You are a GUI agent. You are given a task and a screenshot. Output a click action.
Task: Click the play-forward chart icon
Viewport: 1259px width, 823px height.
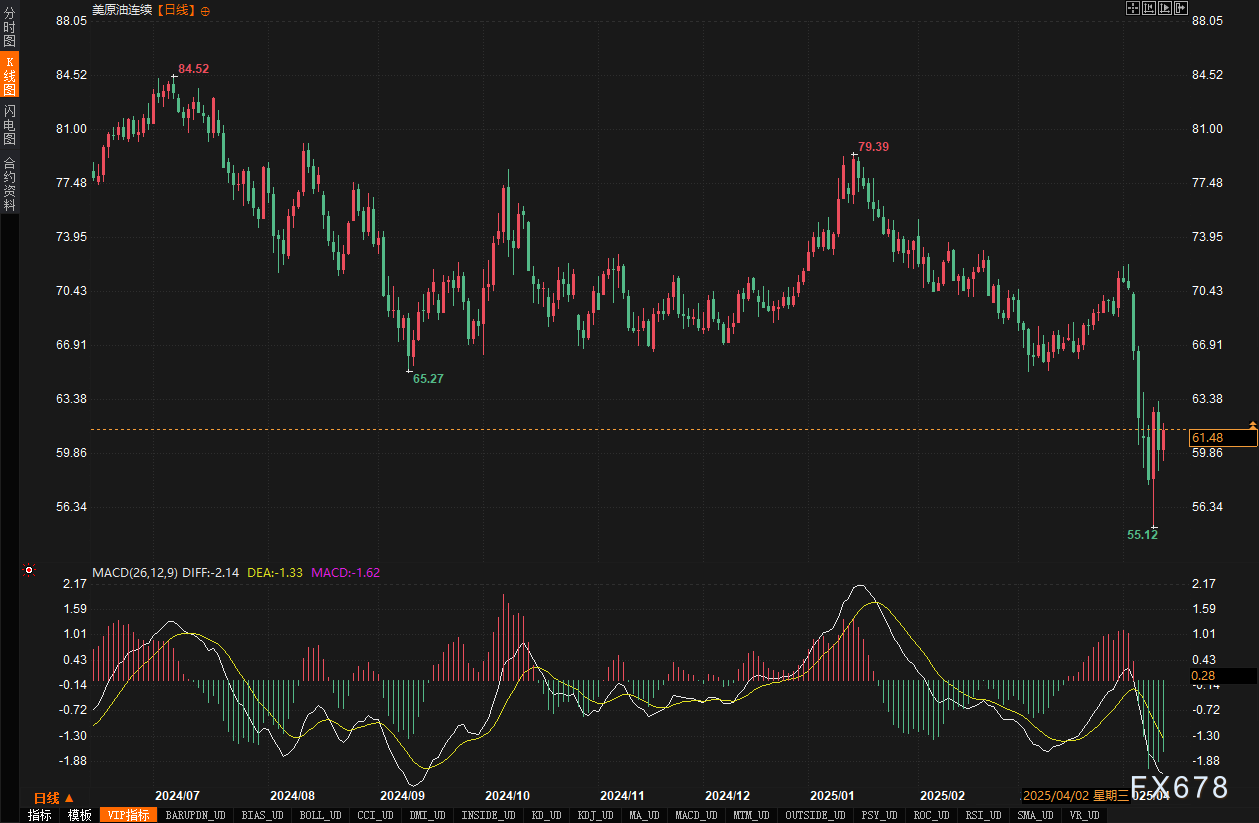coord(1165,9)
